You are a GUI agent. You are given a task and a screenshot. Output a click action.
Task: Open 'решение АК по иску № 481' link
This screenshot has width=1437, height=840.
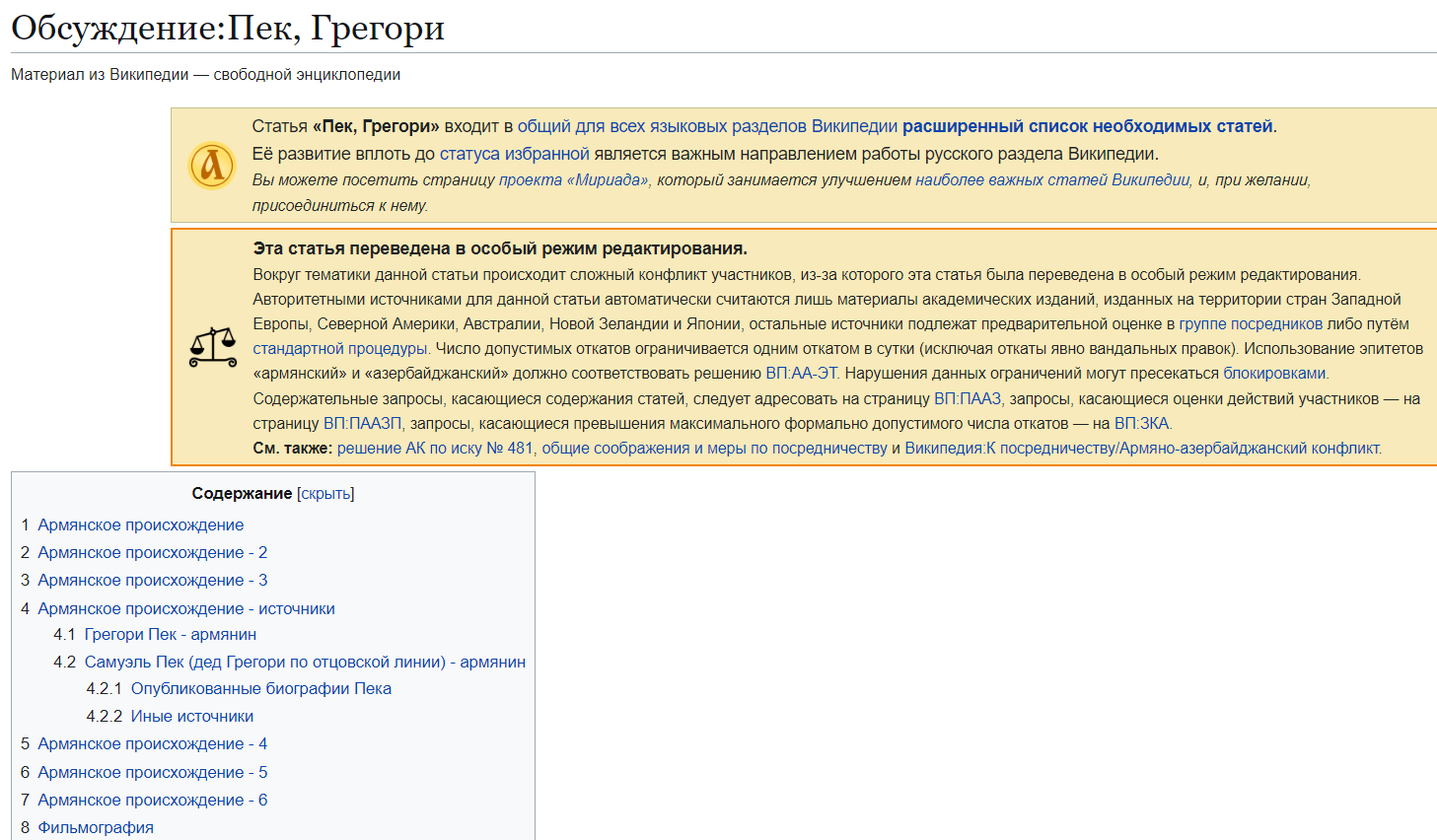[x=435, y=449]
